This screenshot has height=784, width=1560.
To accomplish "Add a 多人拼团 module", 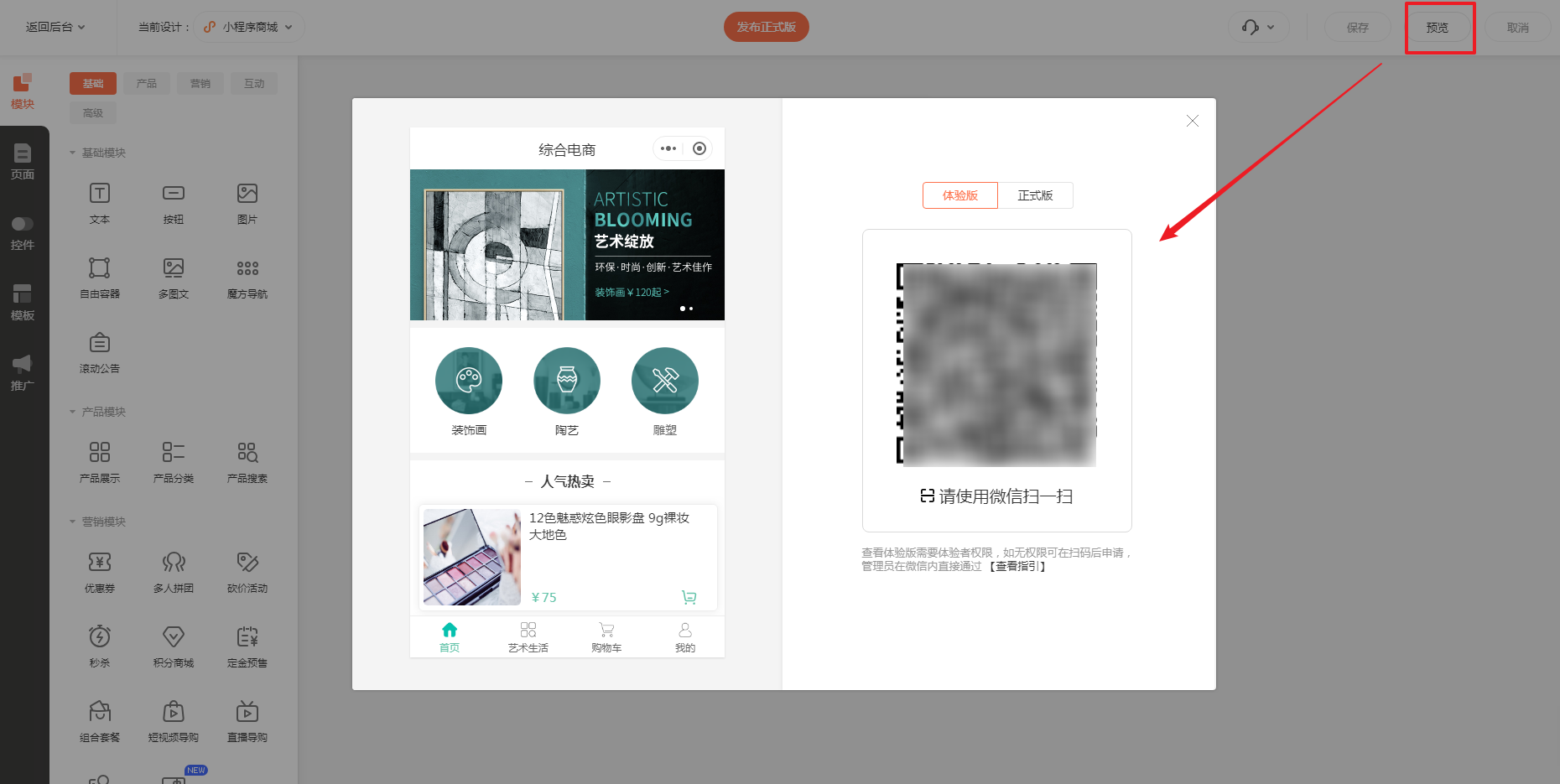I will (174, 572).
